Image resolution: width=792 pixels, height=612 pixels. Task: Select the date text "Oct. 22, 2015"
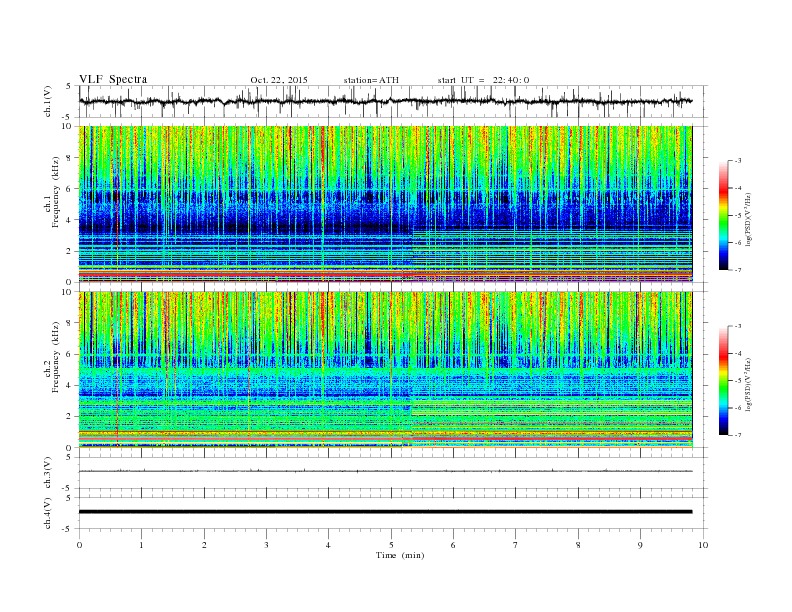click(x=279, y=80)
